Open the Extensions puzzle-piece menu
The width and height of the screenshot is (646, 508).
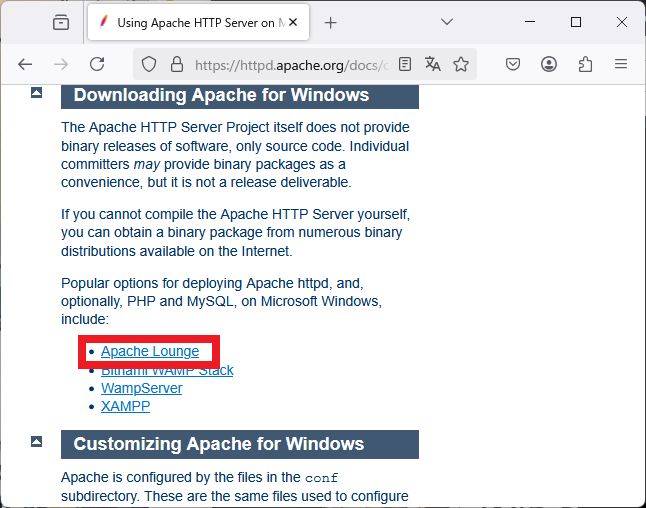[x=585, y=64]
